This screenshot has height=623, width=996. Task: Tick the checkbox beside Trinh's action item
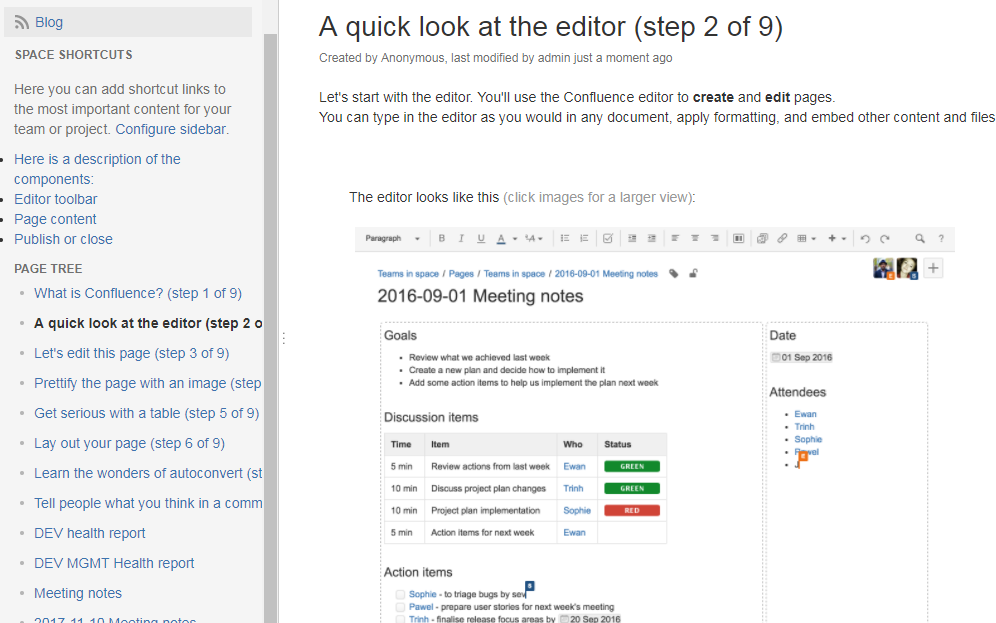(x=400, y=619)
